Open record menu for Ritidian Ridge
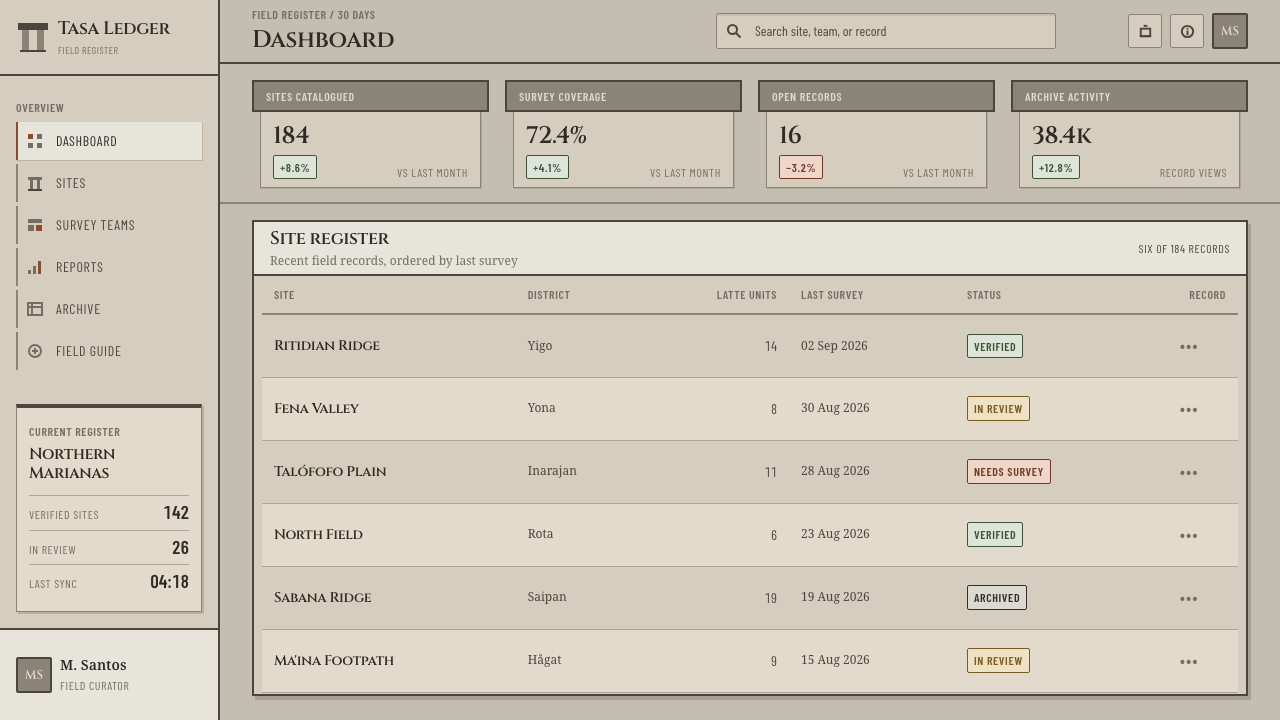The image size is (1280, 720). [x=1188, y=347]
